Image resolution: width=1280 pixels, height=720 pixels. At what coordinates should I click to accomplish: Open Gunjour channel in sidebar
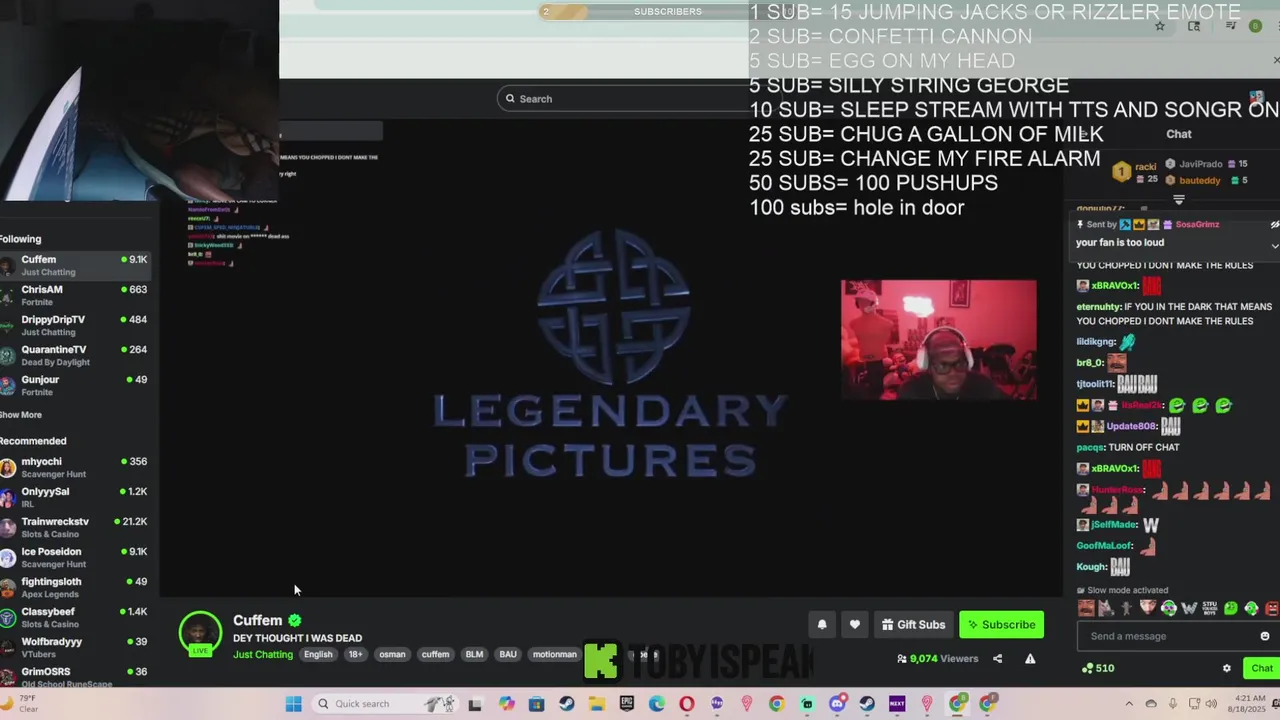(x=75, y=385)
